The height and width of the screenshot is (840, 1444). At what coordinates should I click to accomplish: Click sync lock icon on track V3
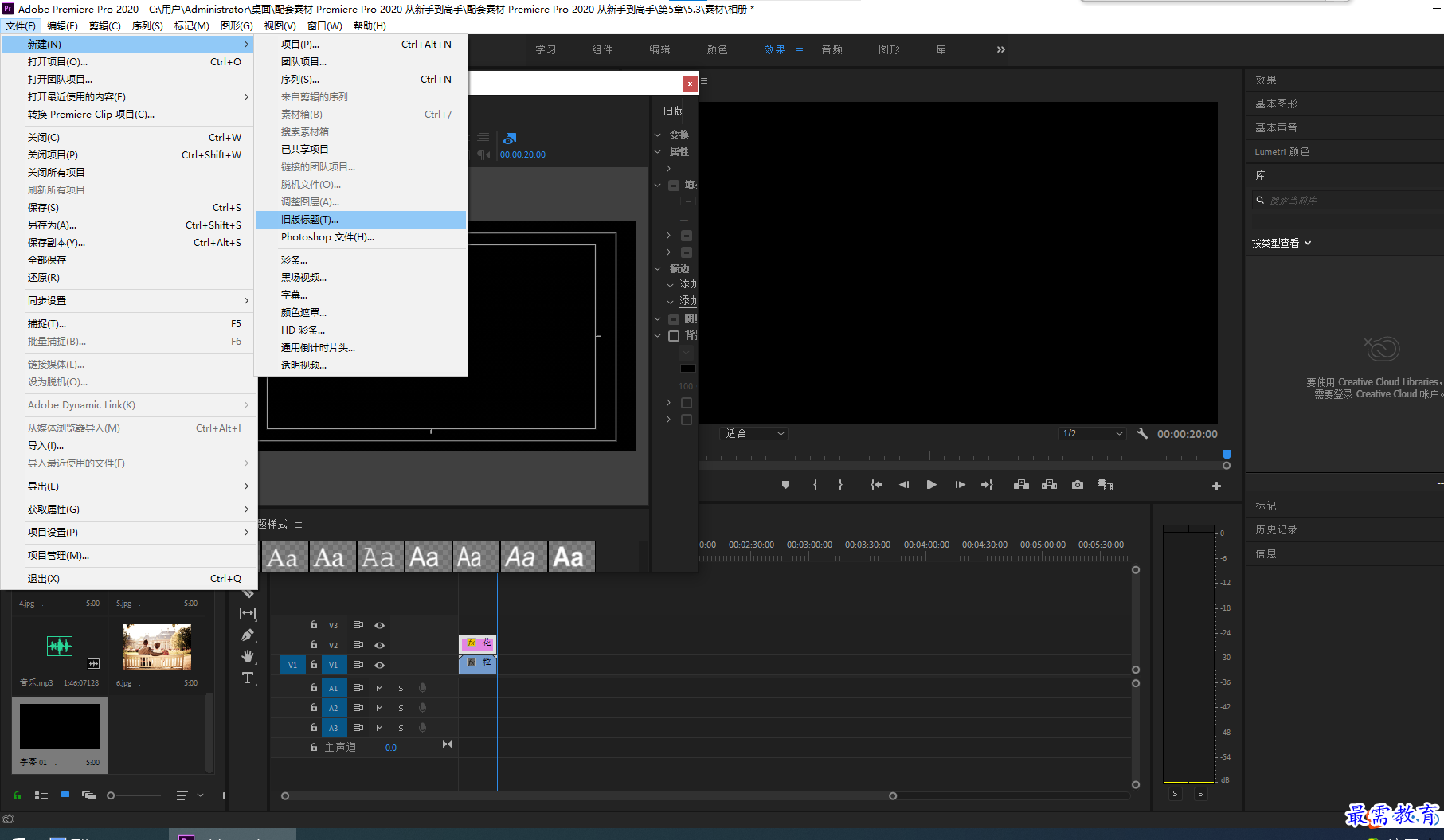(x=358, y=625)
